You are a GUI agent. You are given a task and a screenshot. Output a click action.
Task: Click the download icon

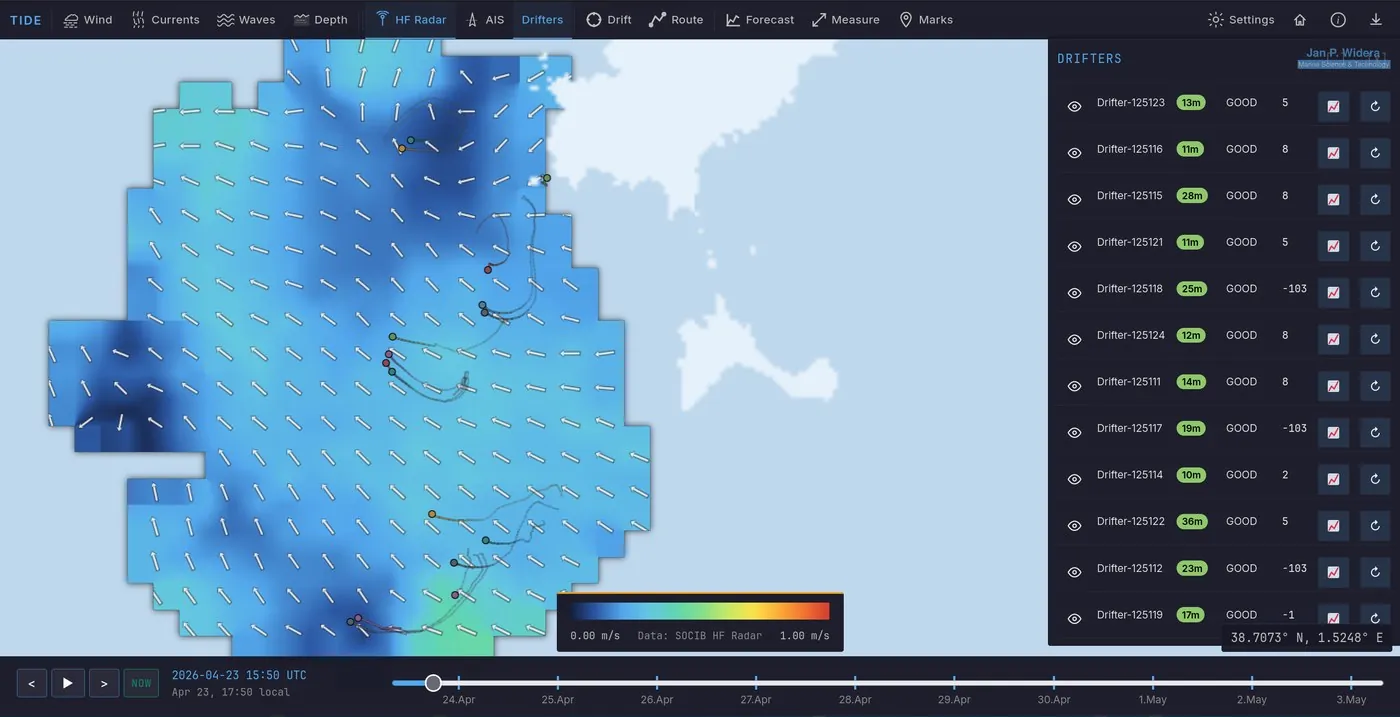pyautogui.click(x=1376, y=19)
